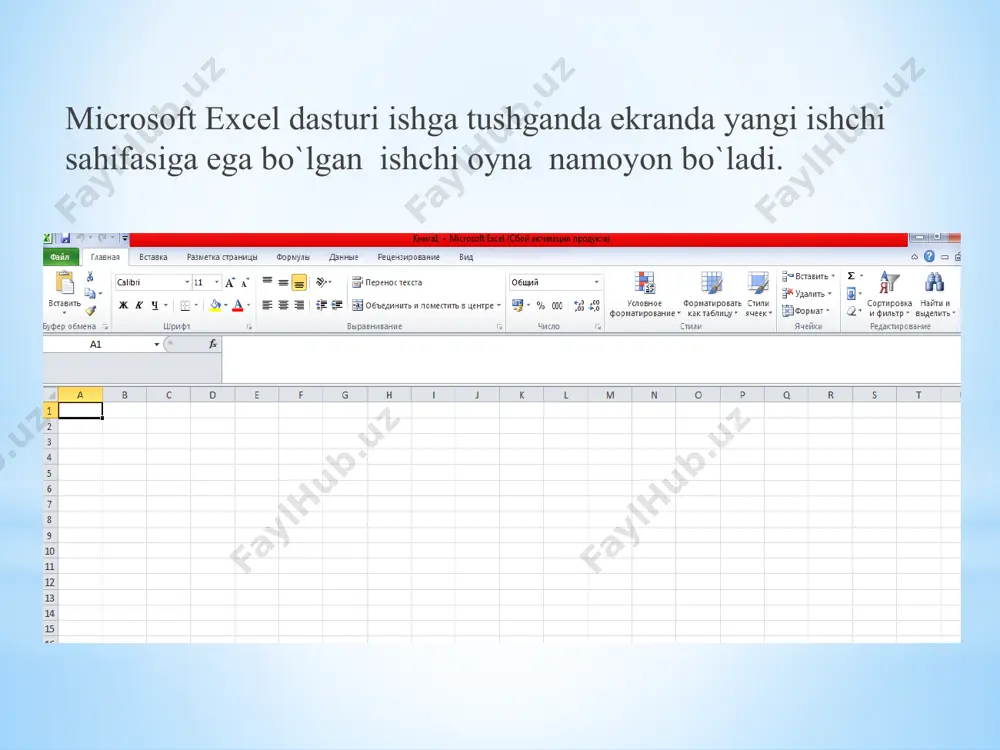Center cell text horizontally

[x=283, y=305]
